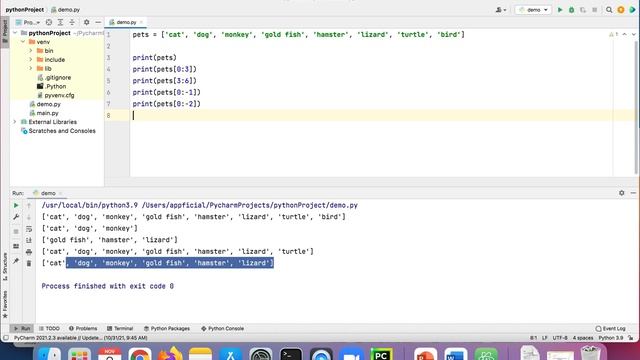Viewport: 640px width, 360px height.
Task: Open the Terminal tool window tab
Action: [x=120, y=328]
